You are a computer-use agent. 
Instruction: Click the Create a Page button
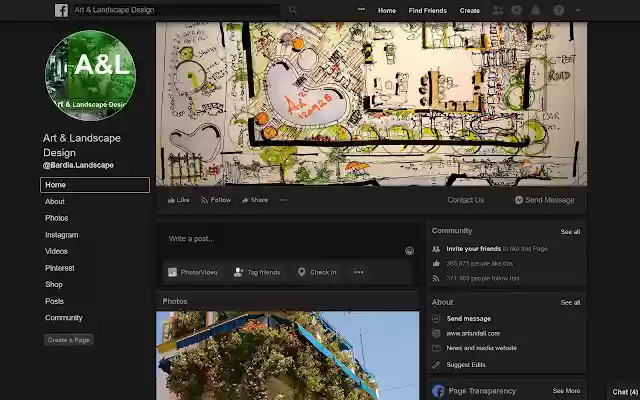coord(69,340)
